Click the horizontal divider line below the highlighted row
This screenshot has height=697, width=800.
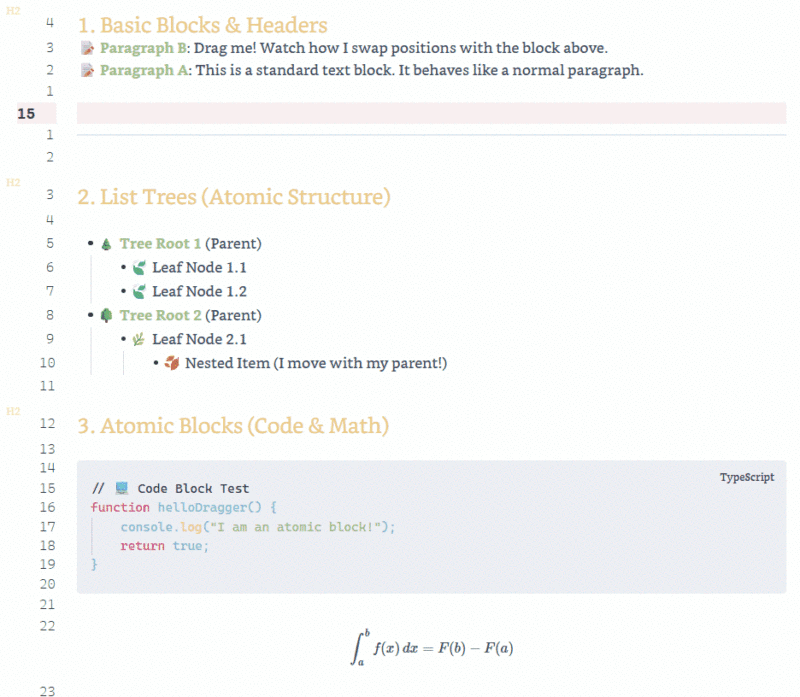point(430,134)
